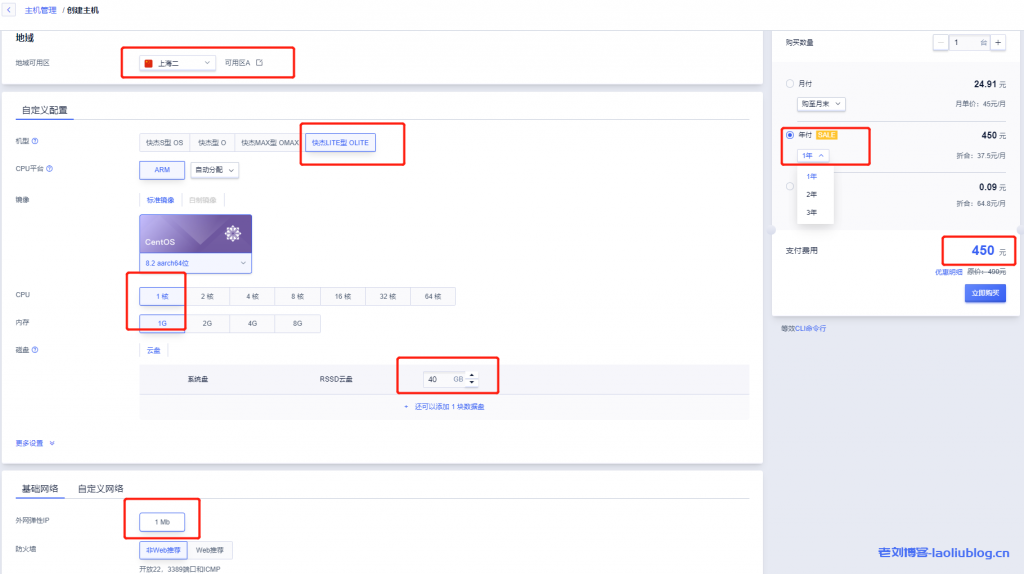
Task: Select the 月付 monthly payment radio
Action: (x=790, y=84)
